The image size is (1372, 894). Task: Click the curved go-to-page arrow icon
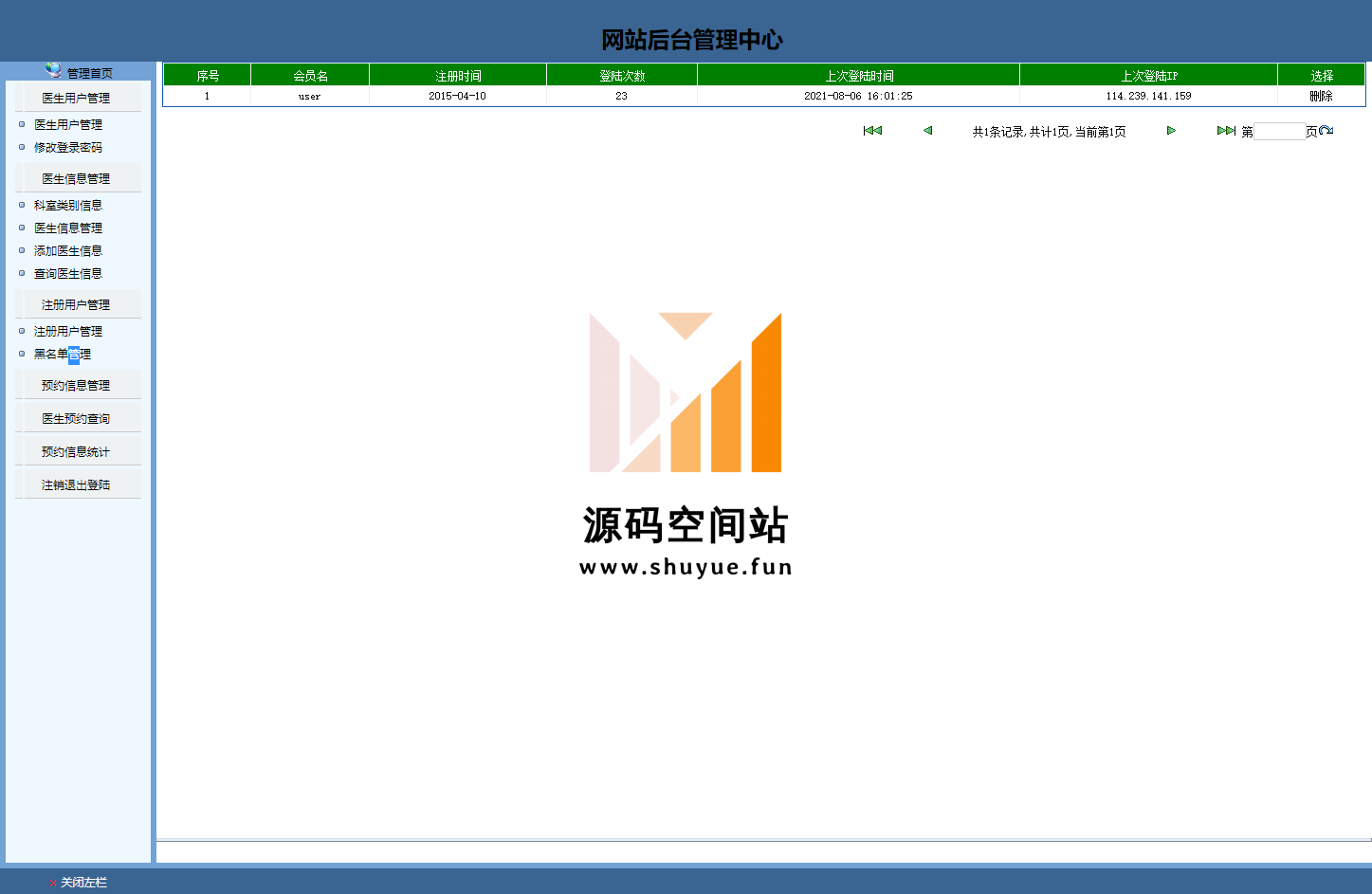[1326, 131]
